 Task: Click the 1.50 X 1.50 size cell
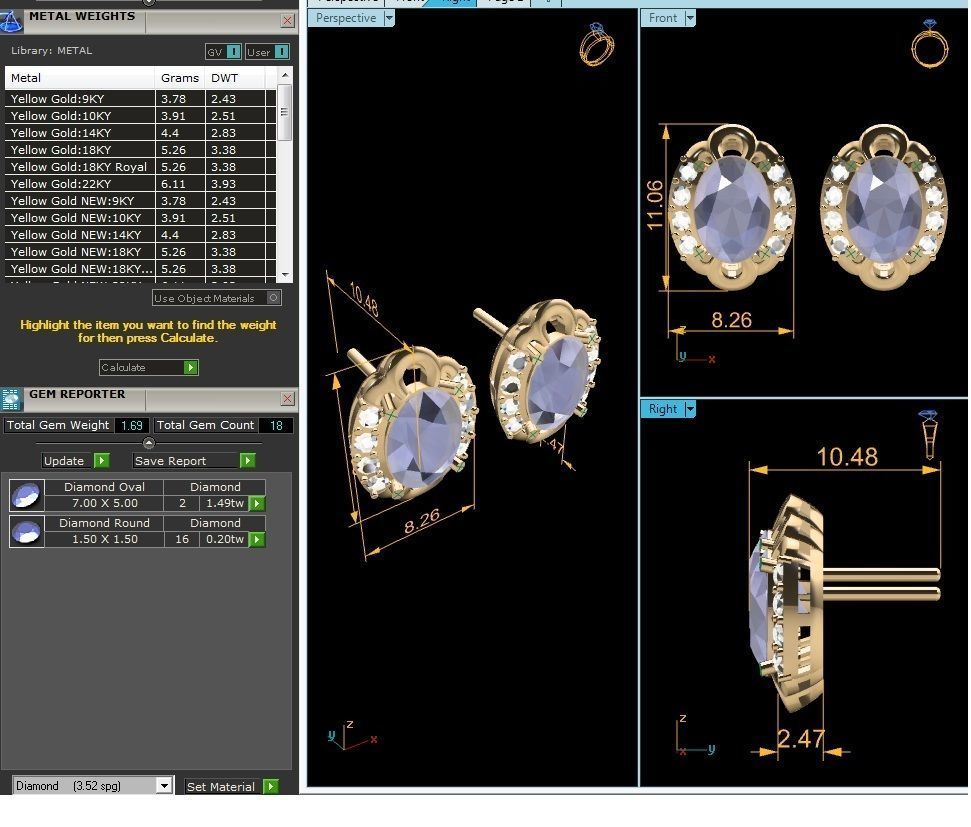tap(105, 539)
